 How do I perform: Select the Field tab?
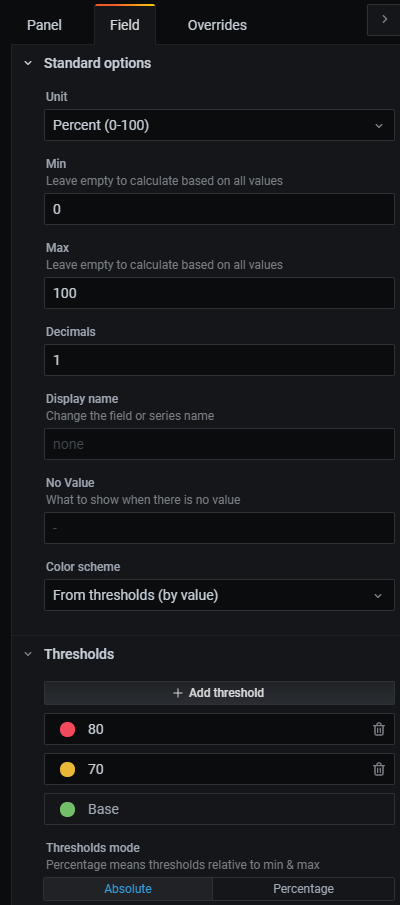[125, 25]
